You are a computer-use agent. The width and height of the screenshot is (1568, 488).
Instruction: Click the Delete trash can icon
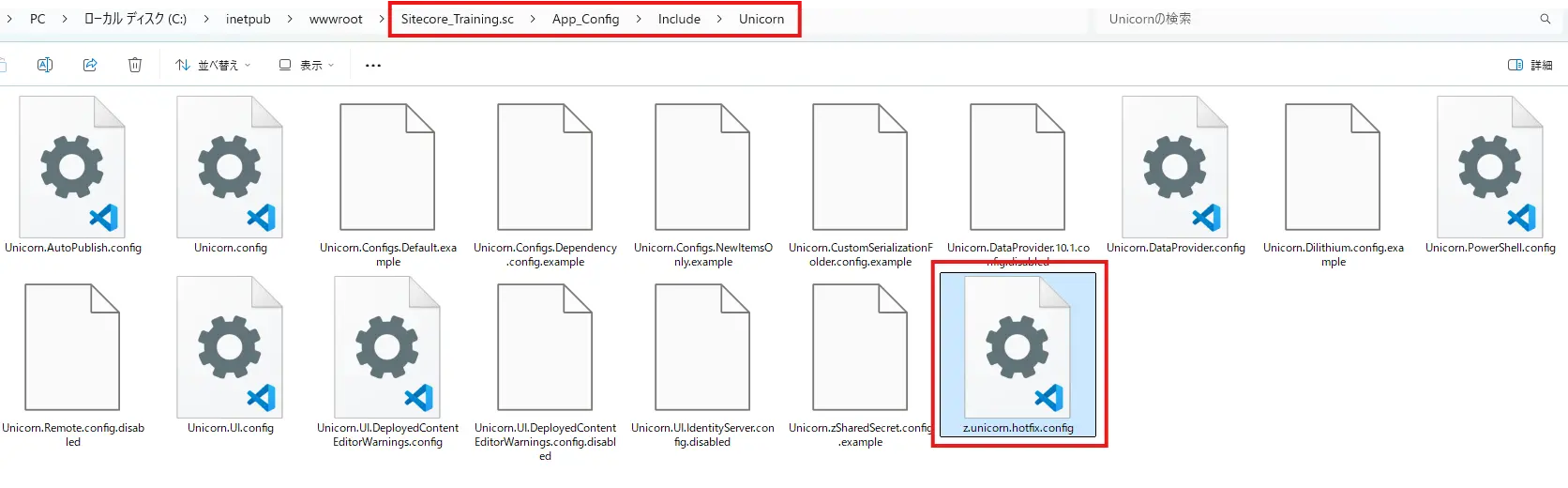coord(135,65)
